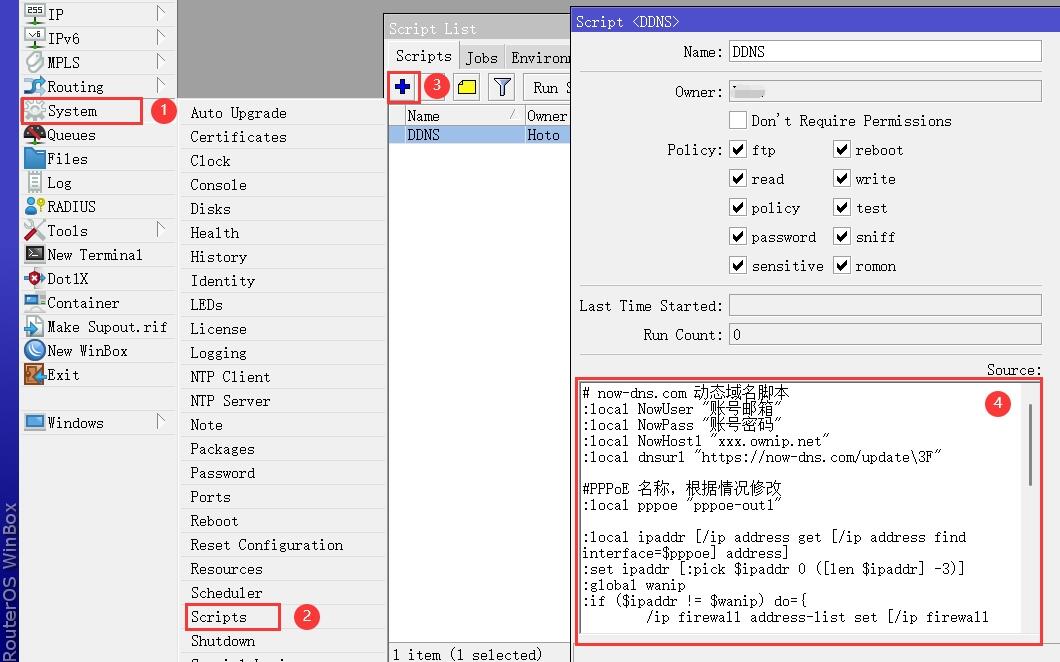Launch New Terminal from sidebar icon
Viewport: 1060px width, 662px height.
point(34,255)
